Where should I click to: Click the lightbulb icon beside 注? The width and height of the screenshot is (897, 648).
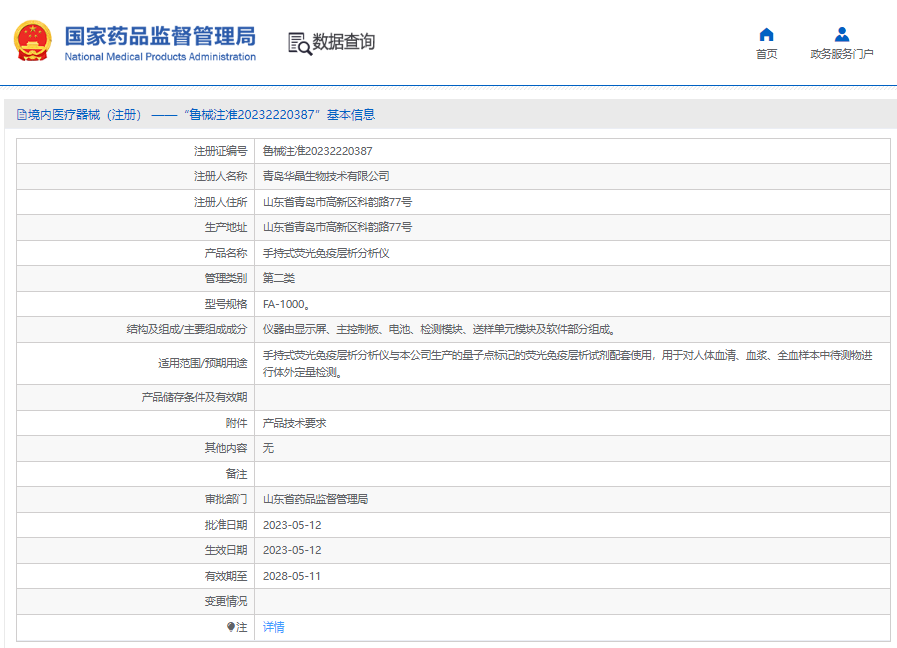click(x=231, y=627)
